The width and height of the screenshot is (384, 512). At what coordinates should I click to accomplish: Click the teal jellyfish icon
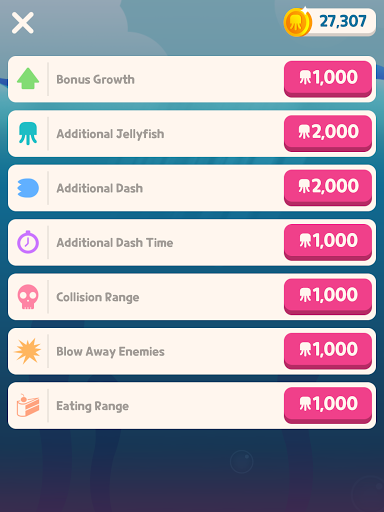(x=28, y=133)
